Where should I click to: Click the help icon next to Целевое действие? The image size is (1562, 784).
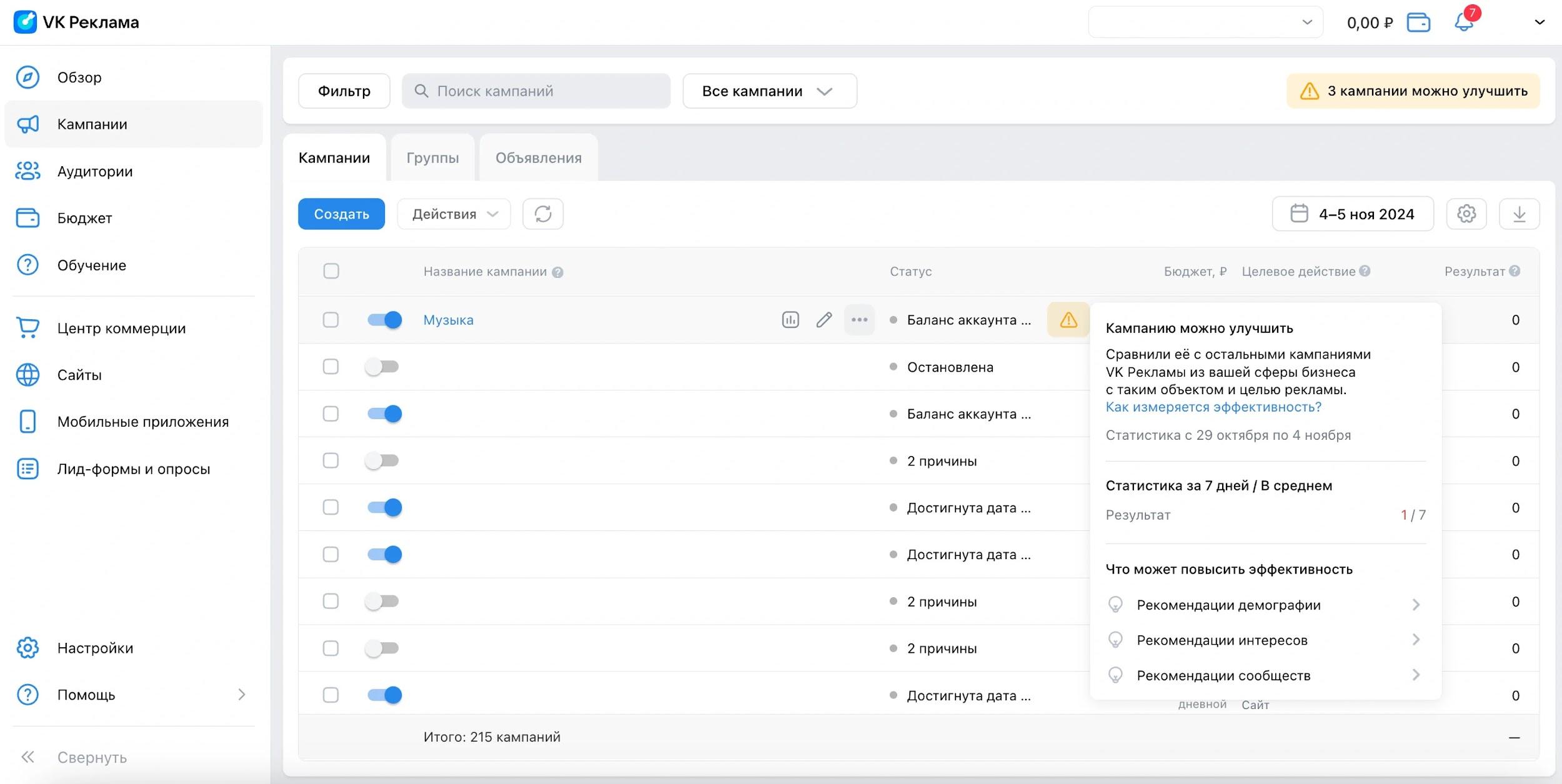coord(1365,271)
